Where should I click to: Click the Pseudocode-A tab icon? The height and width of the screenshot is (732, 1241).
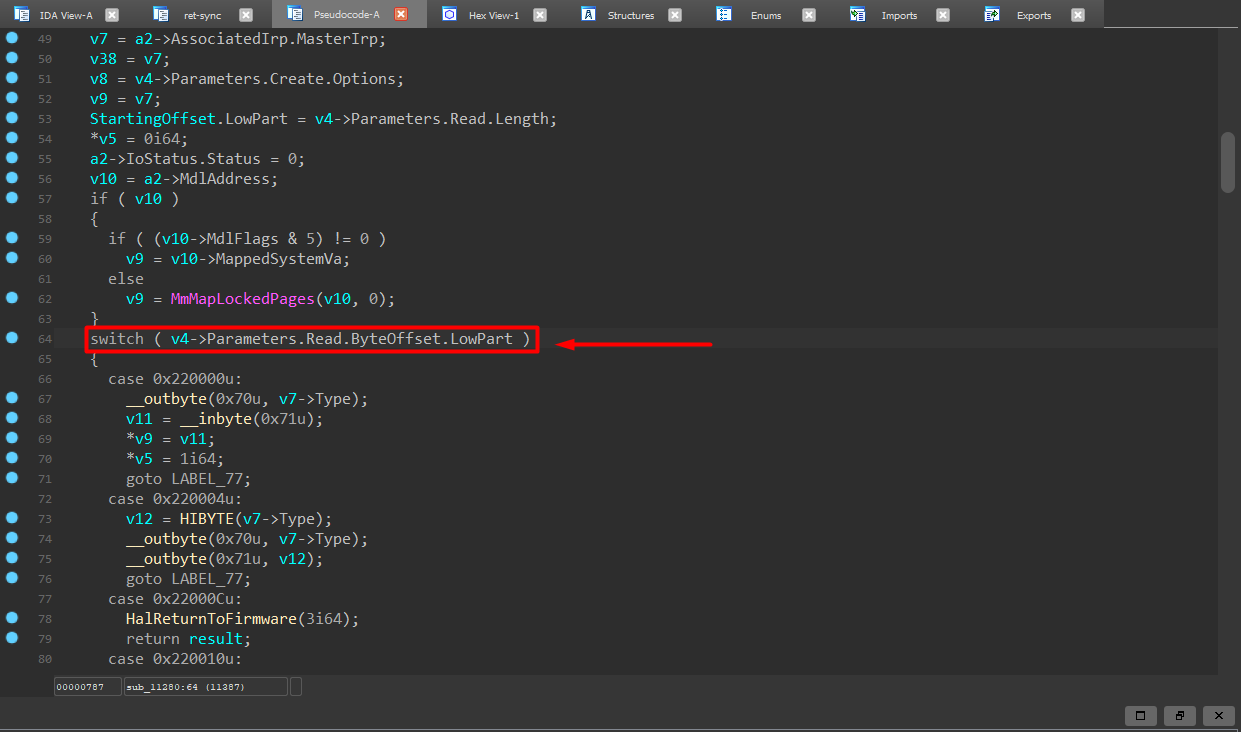click(x=294, y=14)
